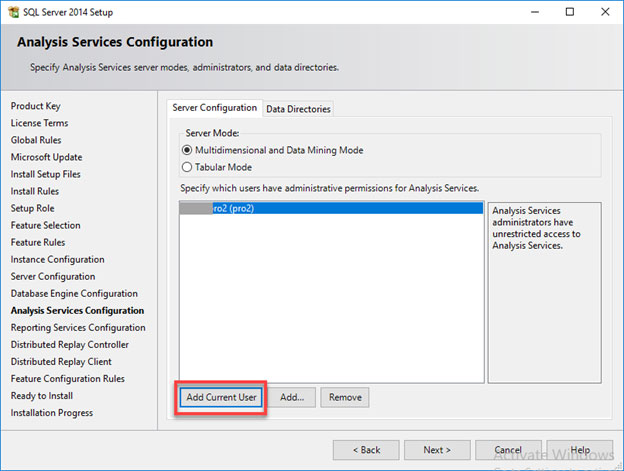Switch to the Server Configuration tab

214,108
